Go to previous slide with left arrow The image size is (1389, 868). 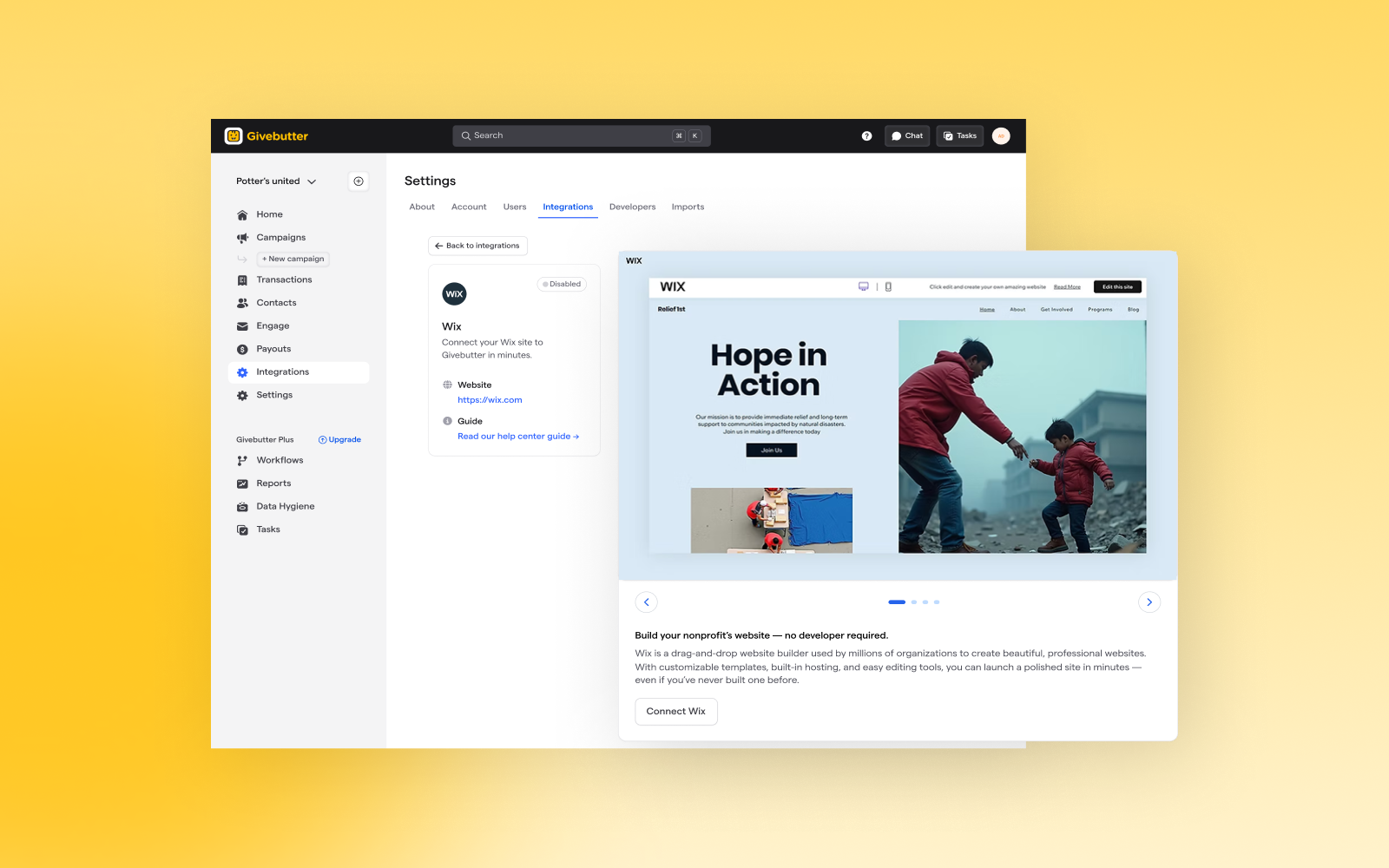[646, 602]
